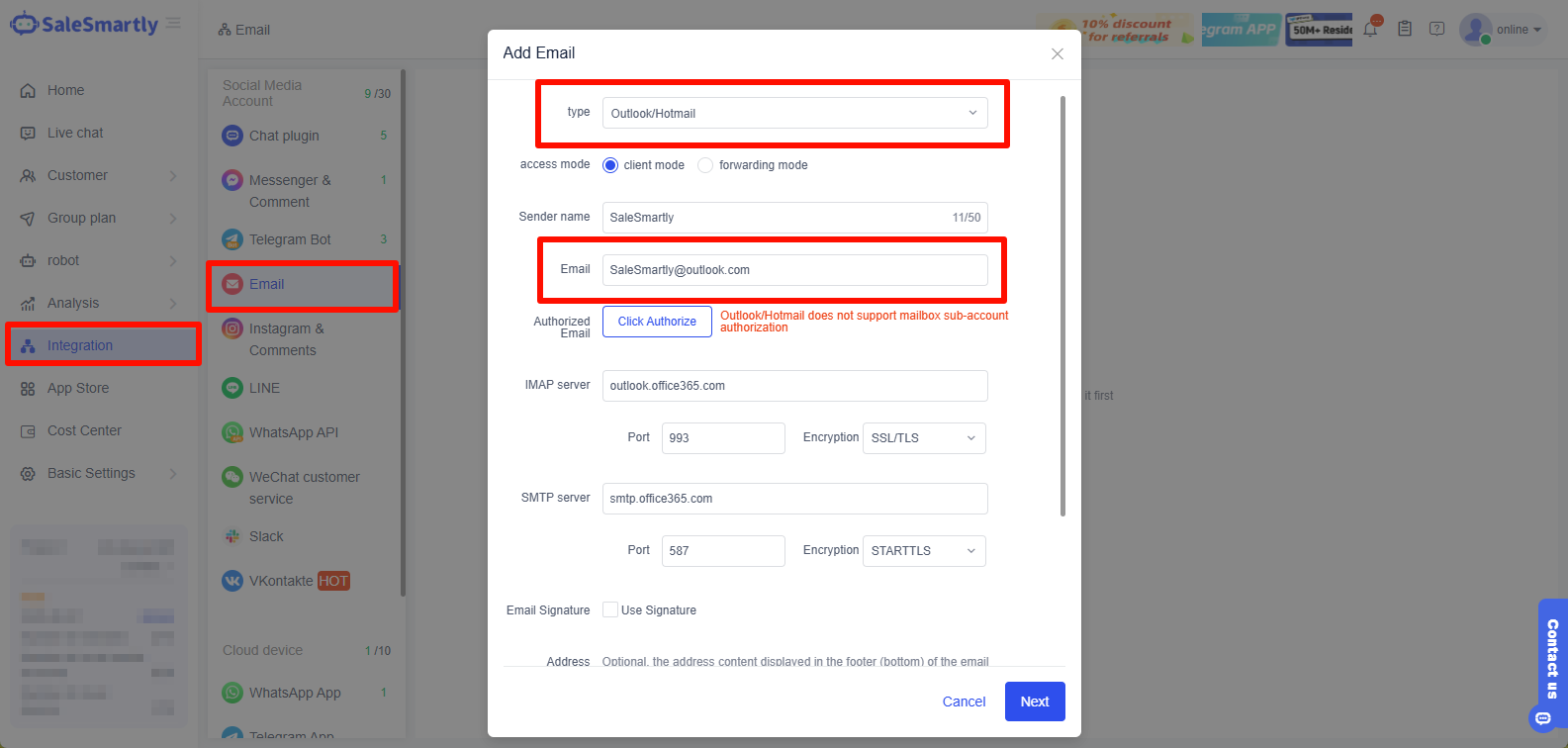The width and height of the screenshot is (1568, 748).
Task: Click the Telegram APP banner
Action: pos(1240,30)
